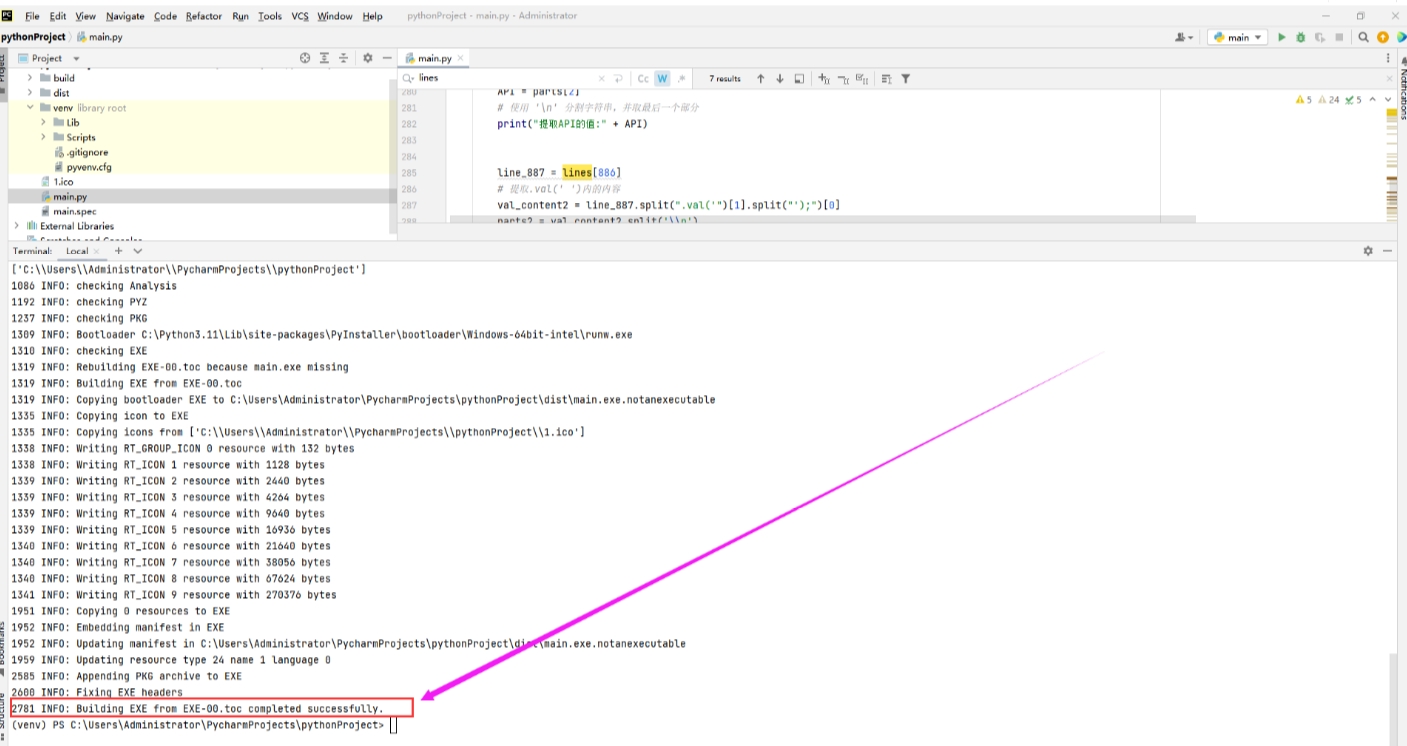The width and height of the screenshot is (1407, 746).
Task: Switch to the Local terminal tab
Action: (x=78, y=251)
